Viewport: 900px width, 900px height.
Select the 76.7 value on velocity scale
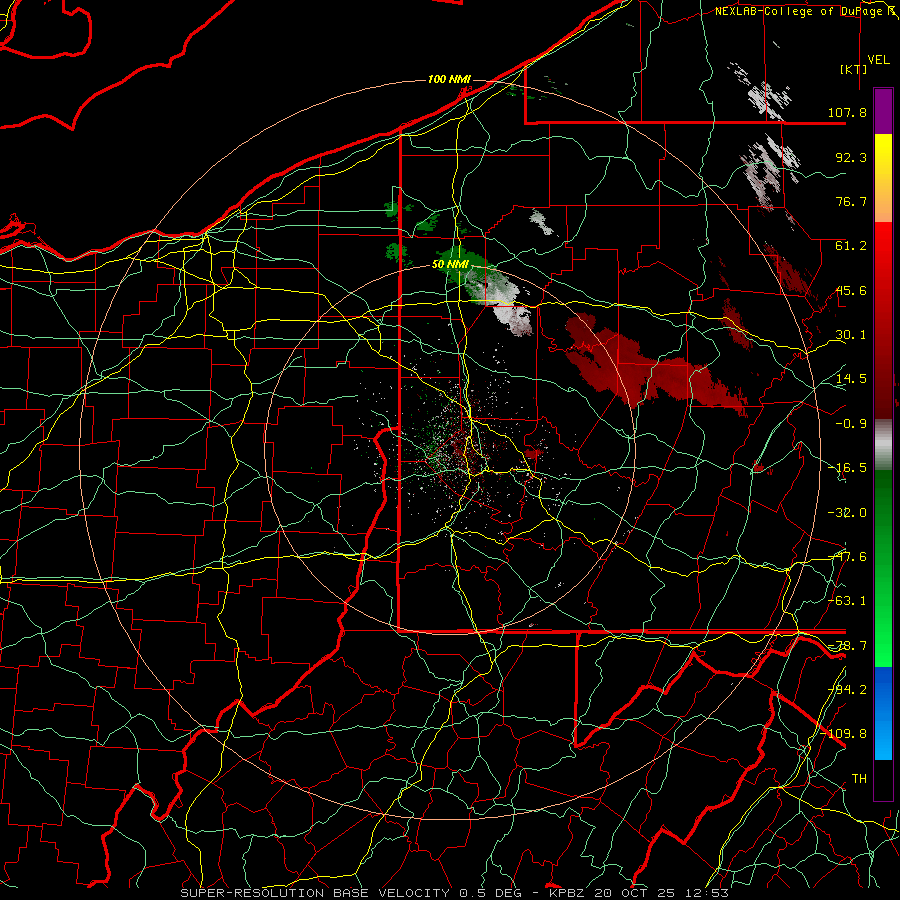coord(851,201)
